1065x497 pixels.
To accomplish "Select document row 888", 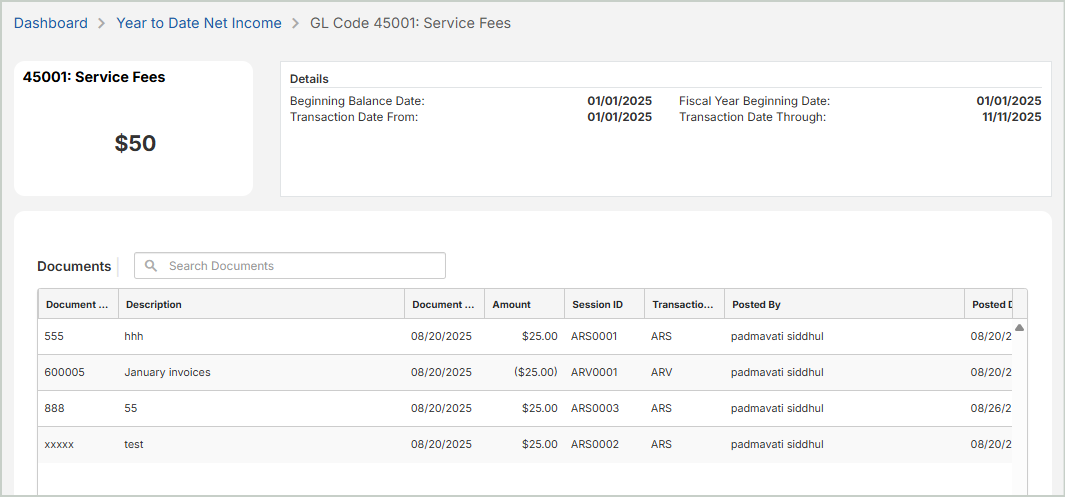I will click(x=54, y=408).
